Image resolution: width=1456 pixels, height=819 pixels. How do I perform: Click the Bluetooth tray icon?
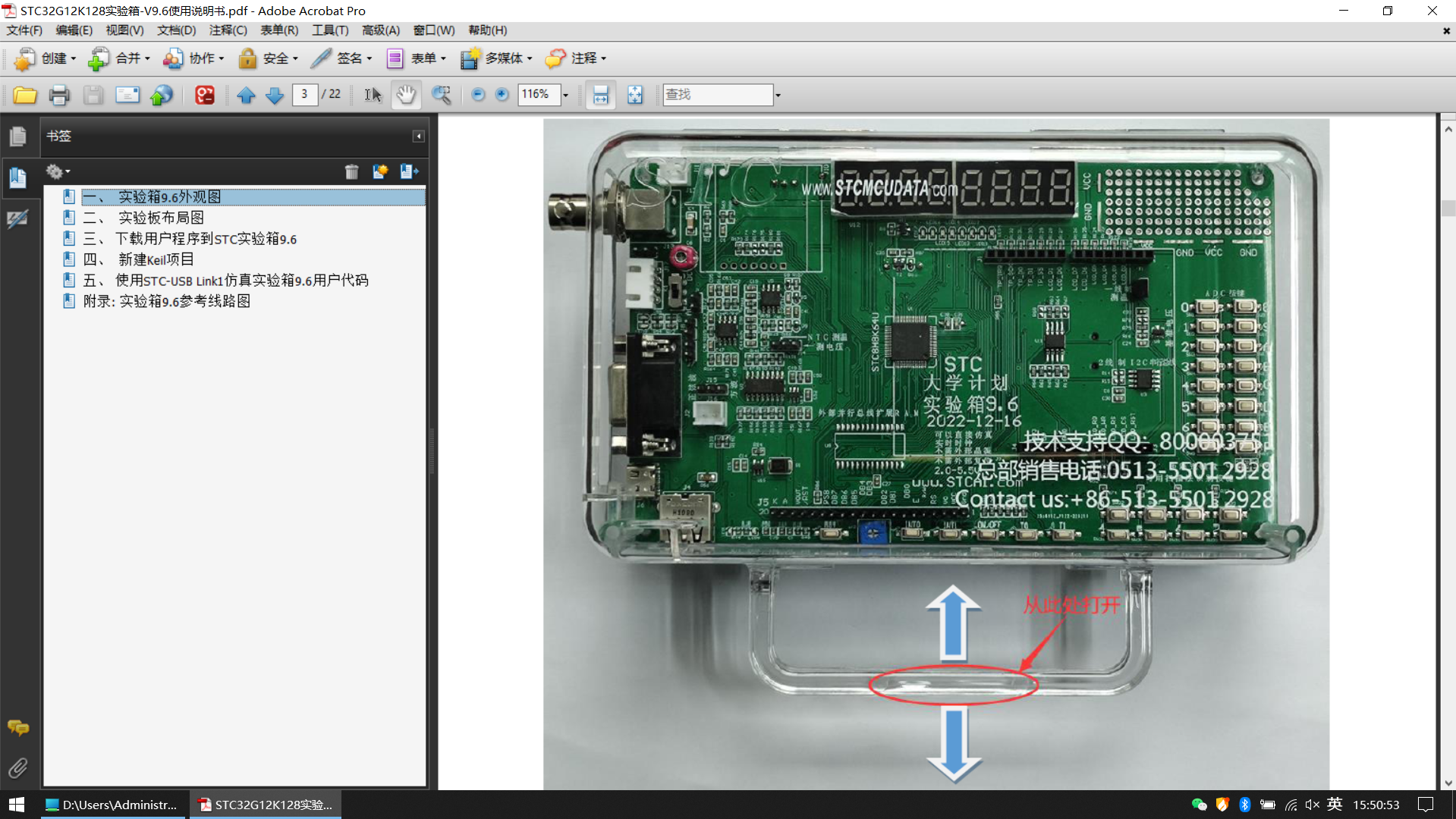1244,805
